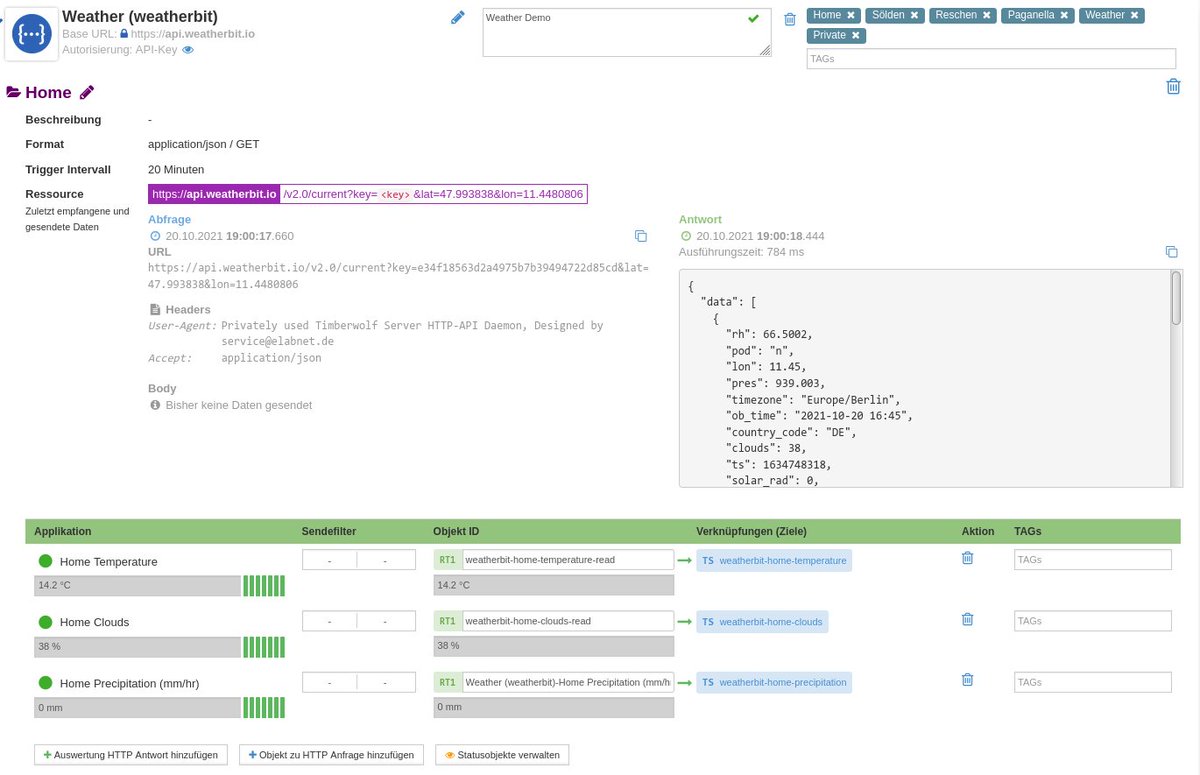Click the Weather API logo icon
The height and width of the screenshot is (775, 1200).
click(x=33, y=34)
